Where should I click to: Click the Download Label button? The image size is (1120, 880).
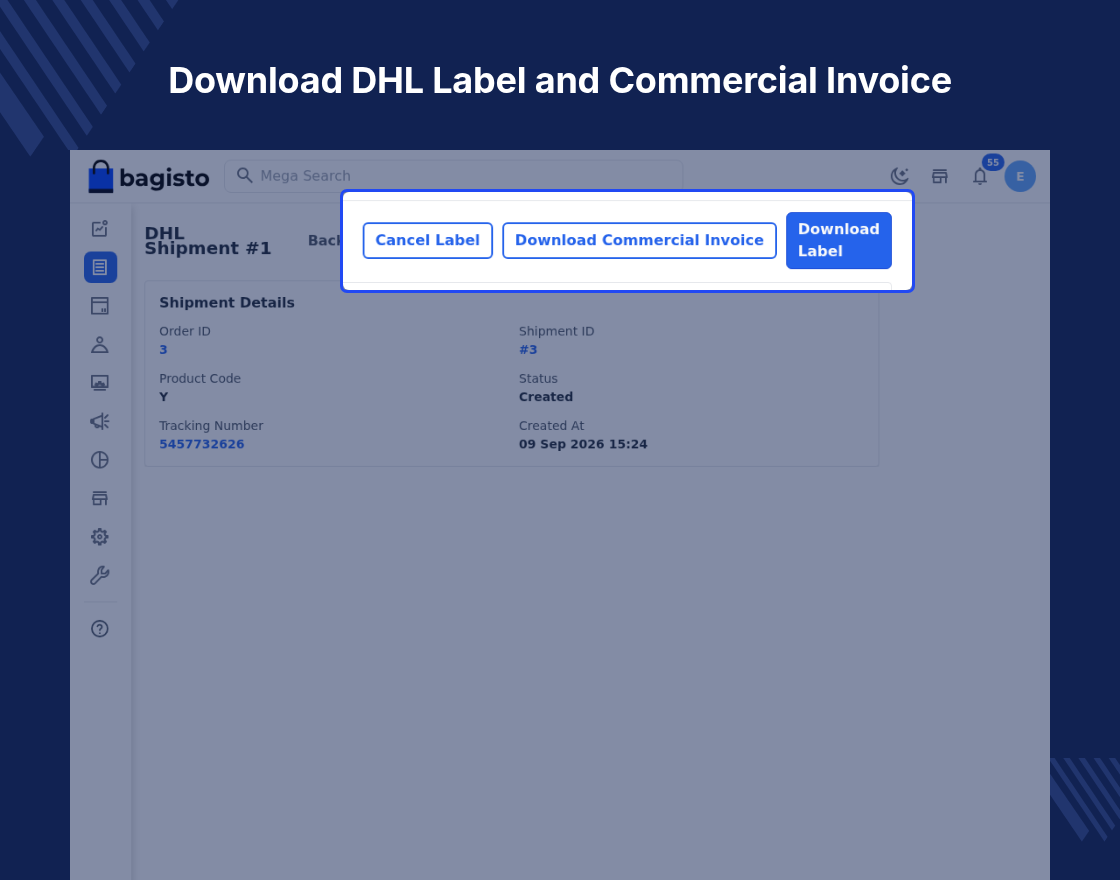pos(839,241)
